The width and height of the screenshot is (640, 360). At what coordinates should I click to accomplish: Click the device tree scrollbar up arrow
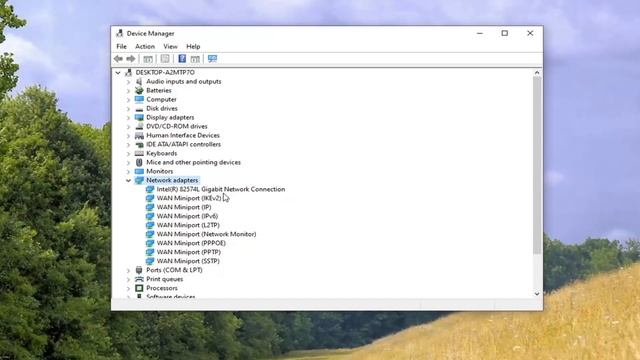(537, 73)
